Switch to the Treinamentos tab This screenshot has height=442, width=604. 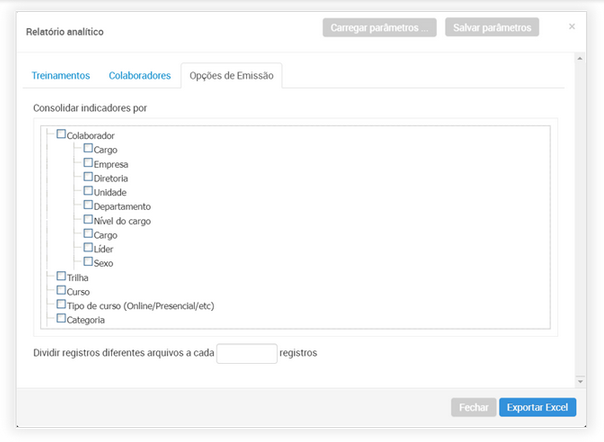60,76
